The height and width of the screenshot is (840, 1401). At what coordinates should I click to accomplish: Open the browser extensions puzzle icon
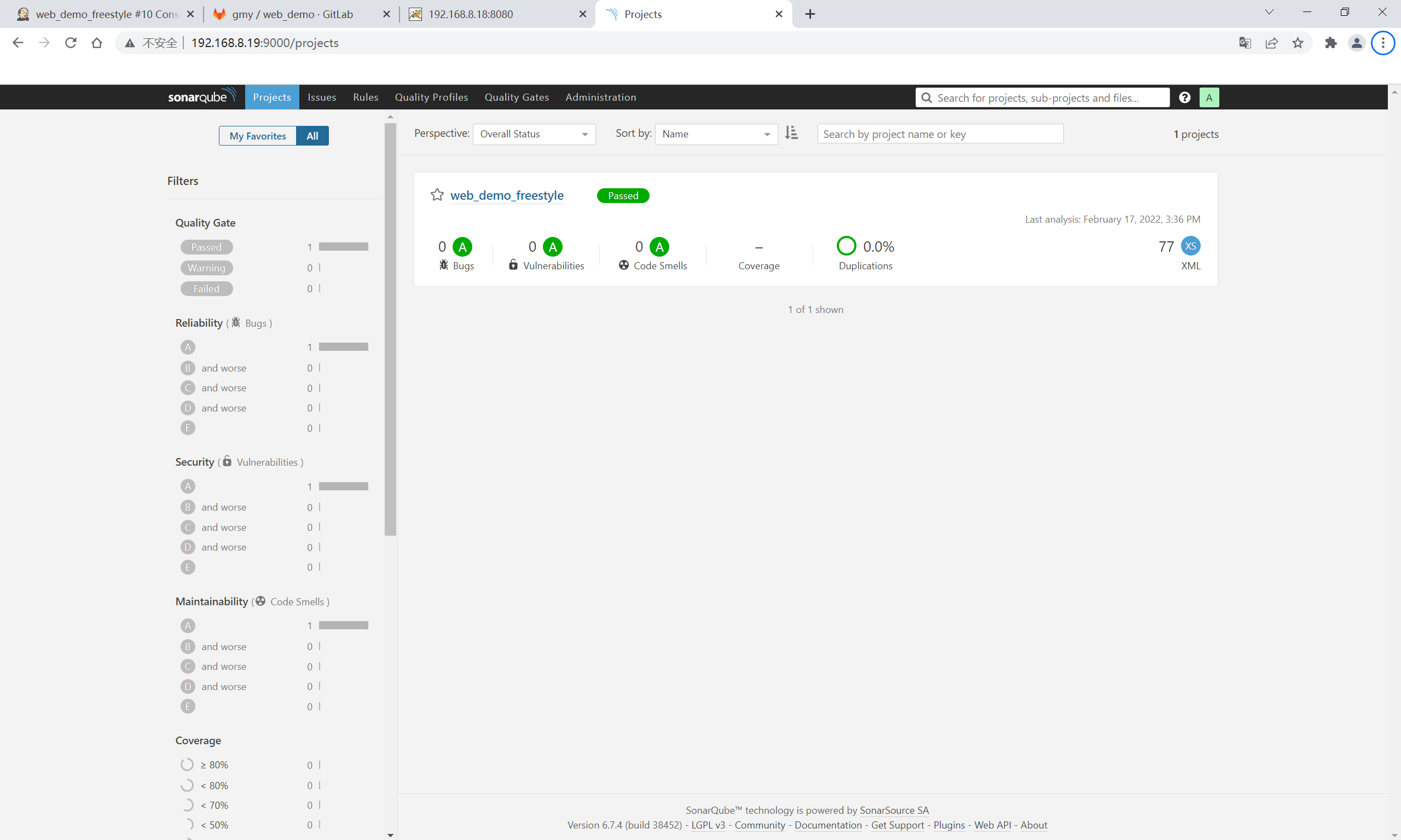1330,43
